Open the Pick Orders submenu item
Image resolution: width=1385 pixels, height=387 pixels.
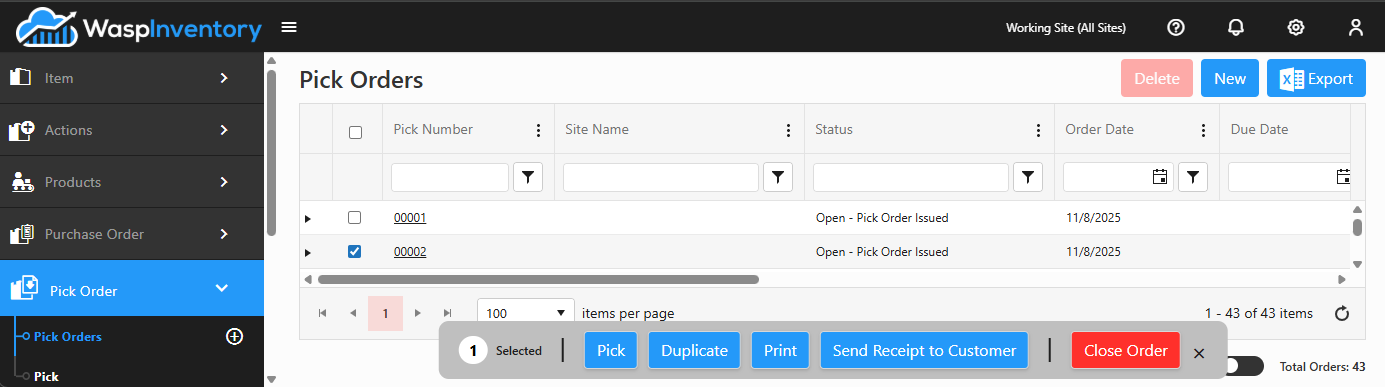click(68, 337)
